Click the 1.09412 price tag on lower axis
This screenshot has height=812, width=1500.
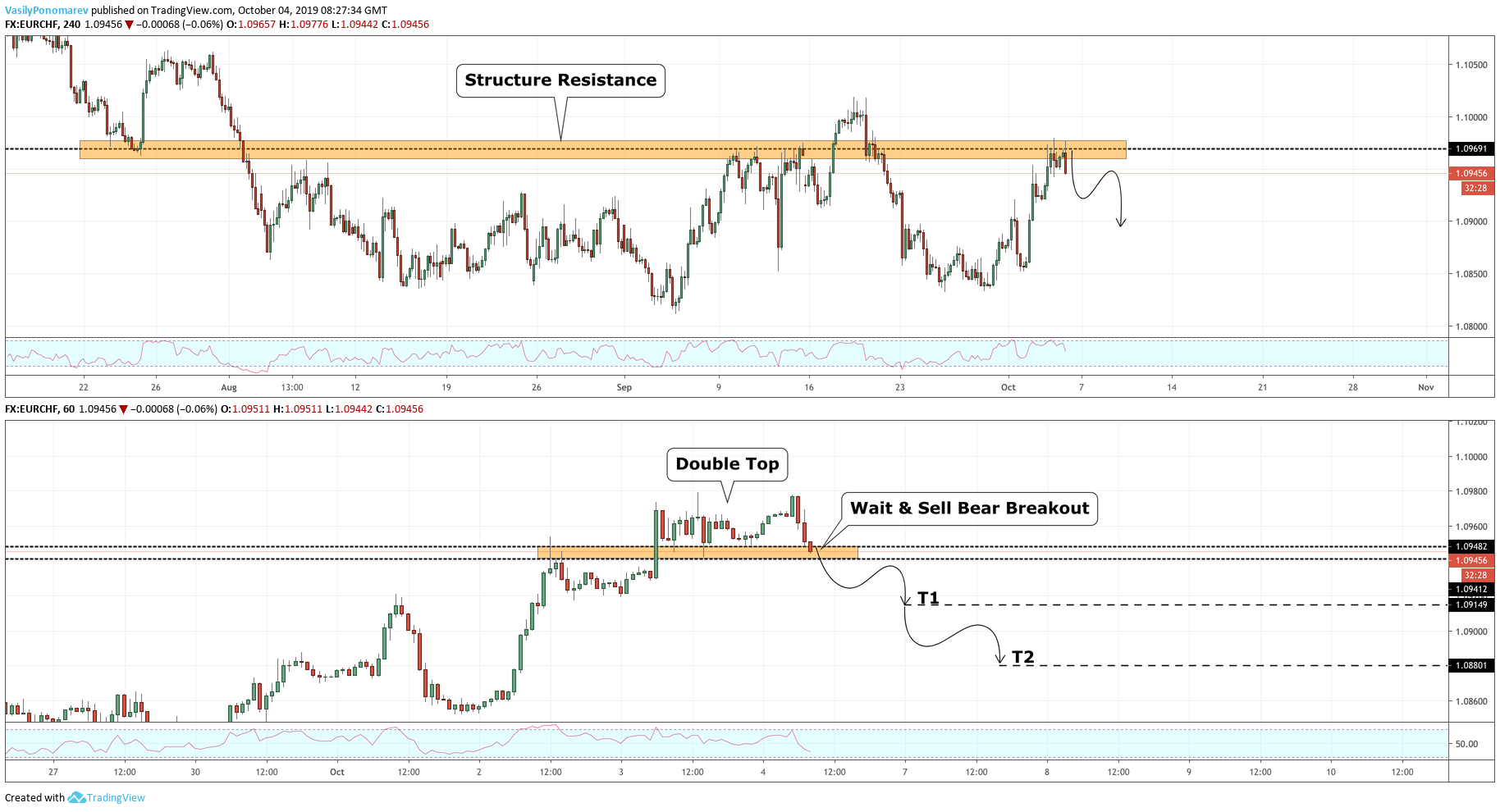pos(1471,589)
